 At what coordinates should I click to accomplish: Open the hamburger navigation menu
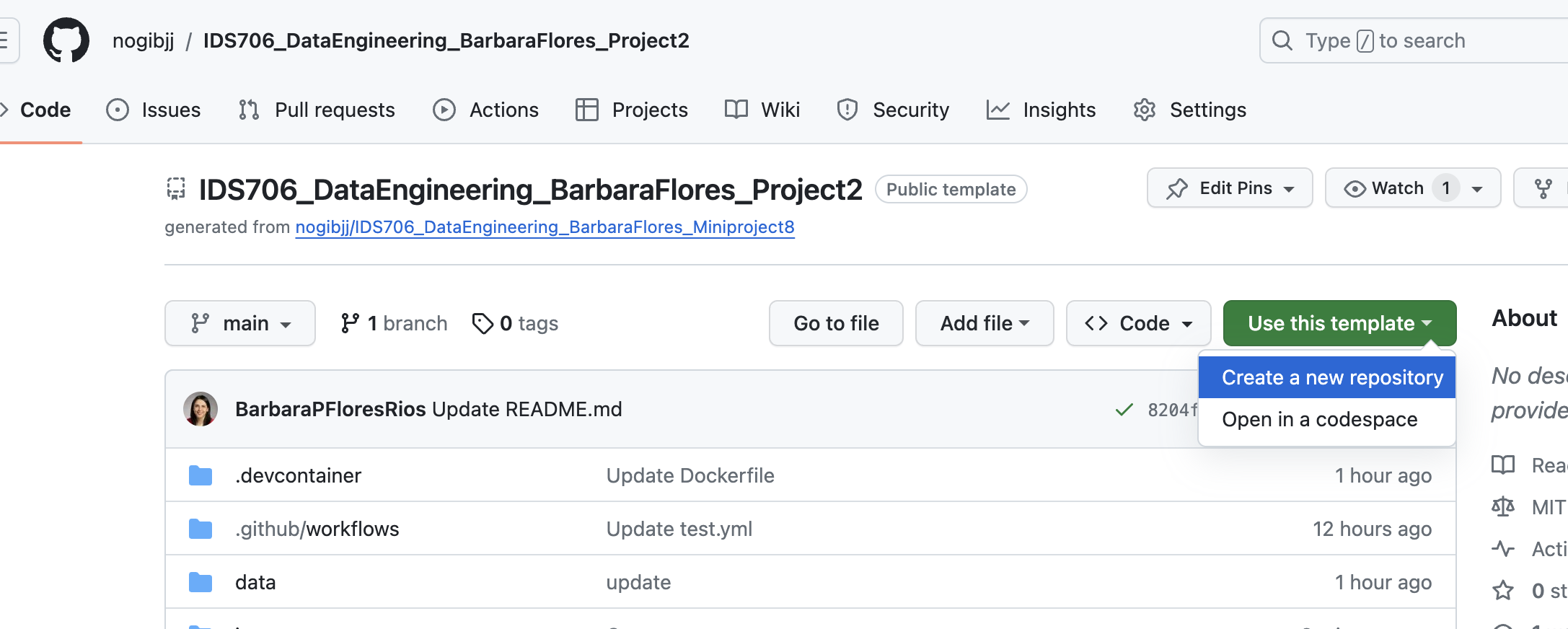tap(6, 40)
